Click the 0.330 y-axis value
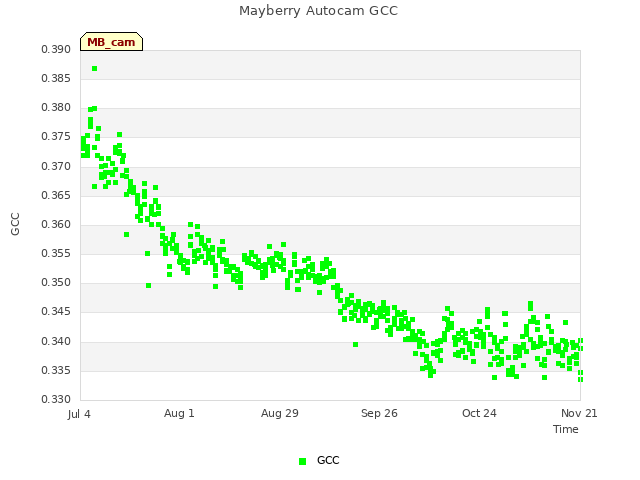 coord(56,399)
